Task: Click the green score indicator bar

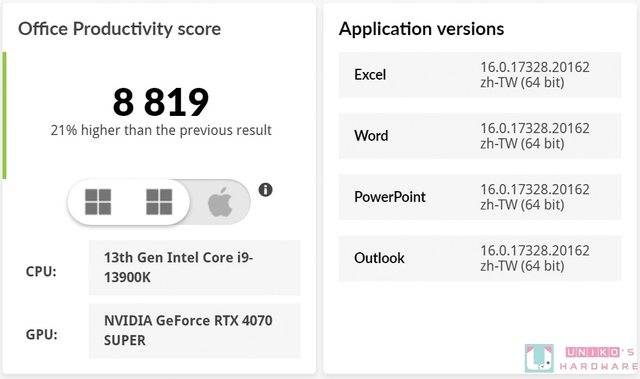Action: click(4, 115)
